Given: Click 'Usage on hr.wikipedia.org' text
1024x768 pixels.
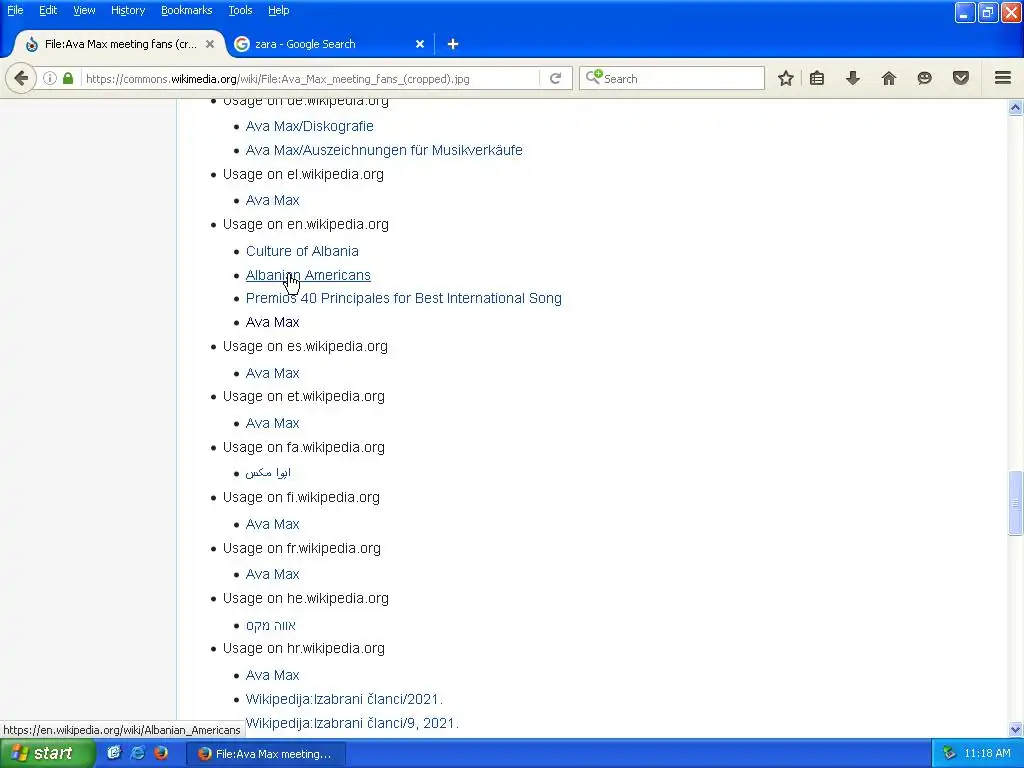Looking at the screenshot, I should [x=304, y=648].
